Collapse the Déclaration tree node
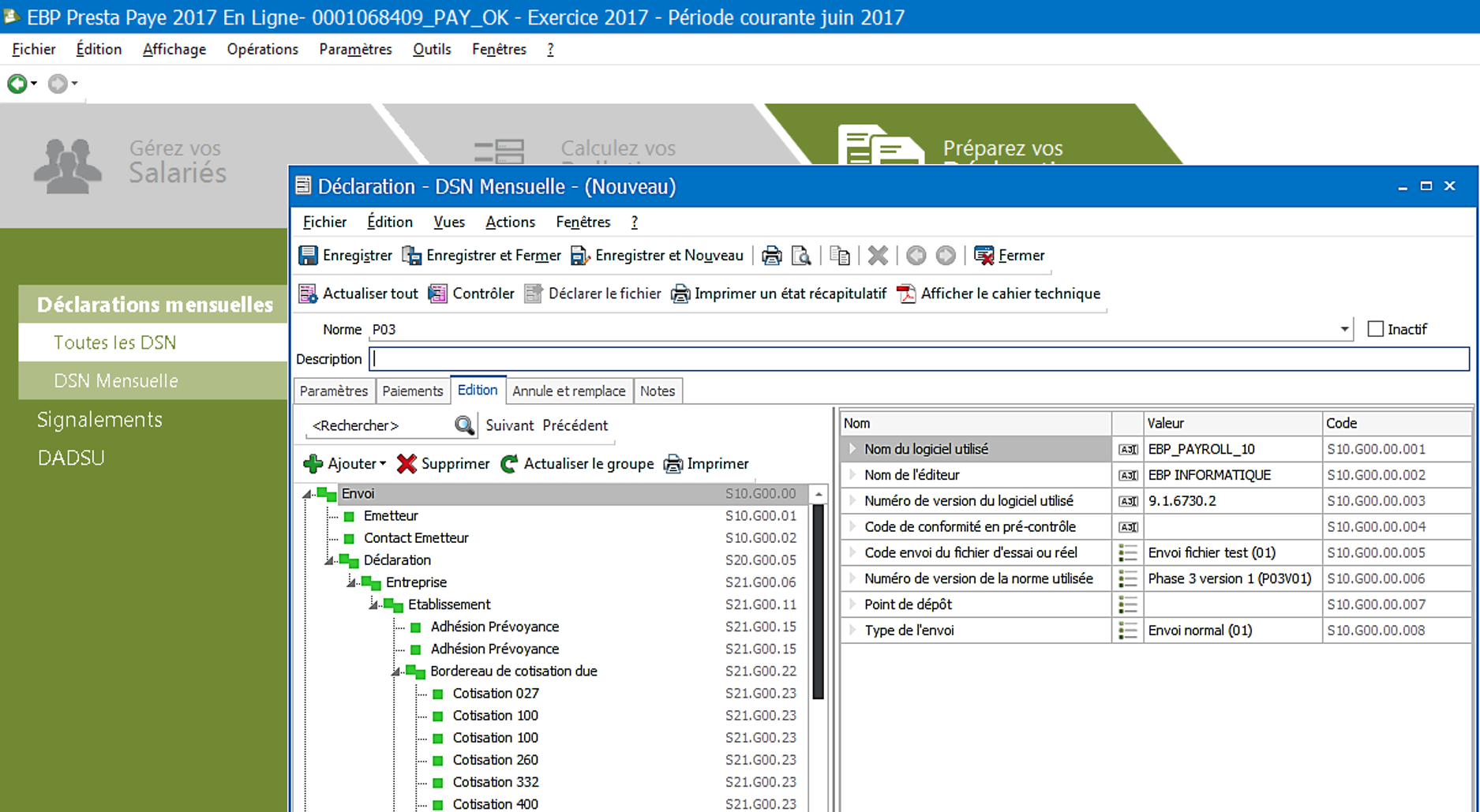This screenshot has width=1480, height=812. tap(329, 560)
